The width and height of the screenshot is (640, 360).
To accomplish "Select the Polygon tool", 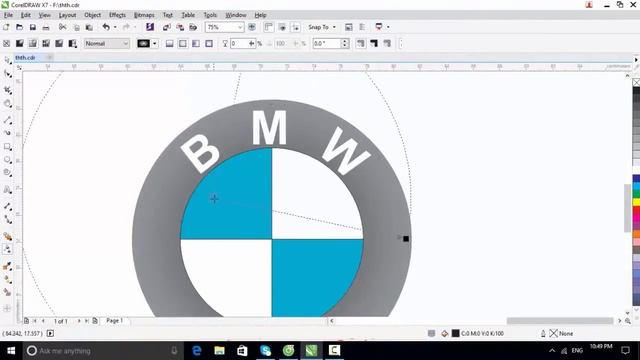I will tap(7, 173).
